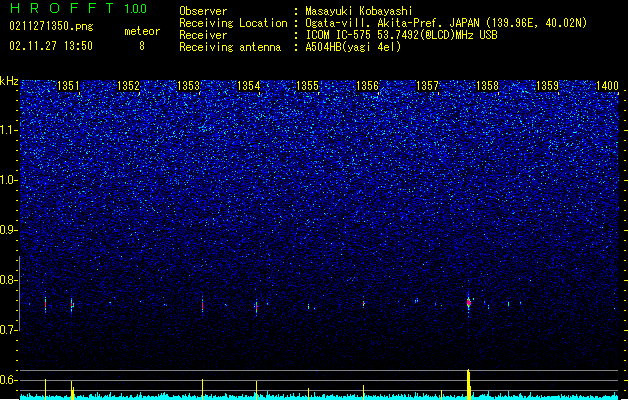Click the Receiver field label

[x=203, y=35]
